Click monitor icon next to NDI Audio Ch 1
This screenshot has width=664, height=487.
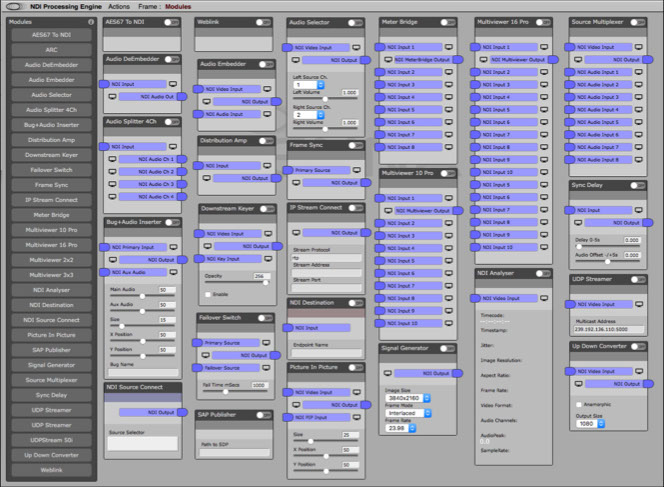112,159
